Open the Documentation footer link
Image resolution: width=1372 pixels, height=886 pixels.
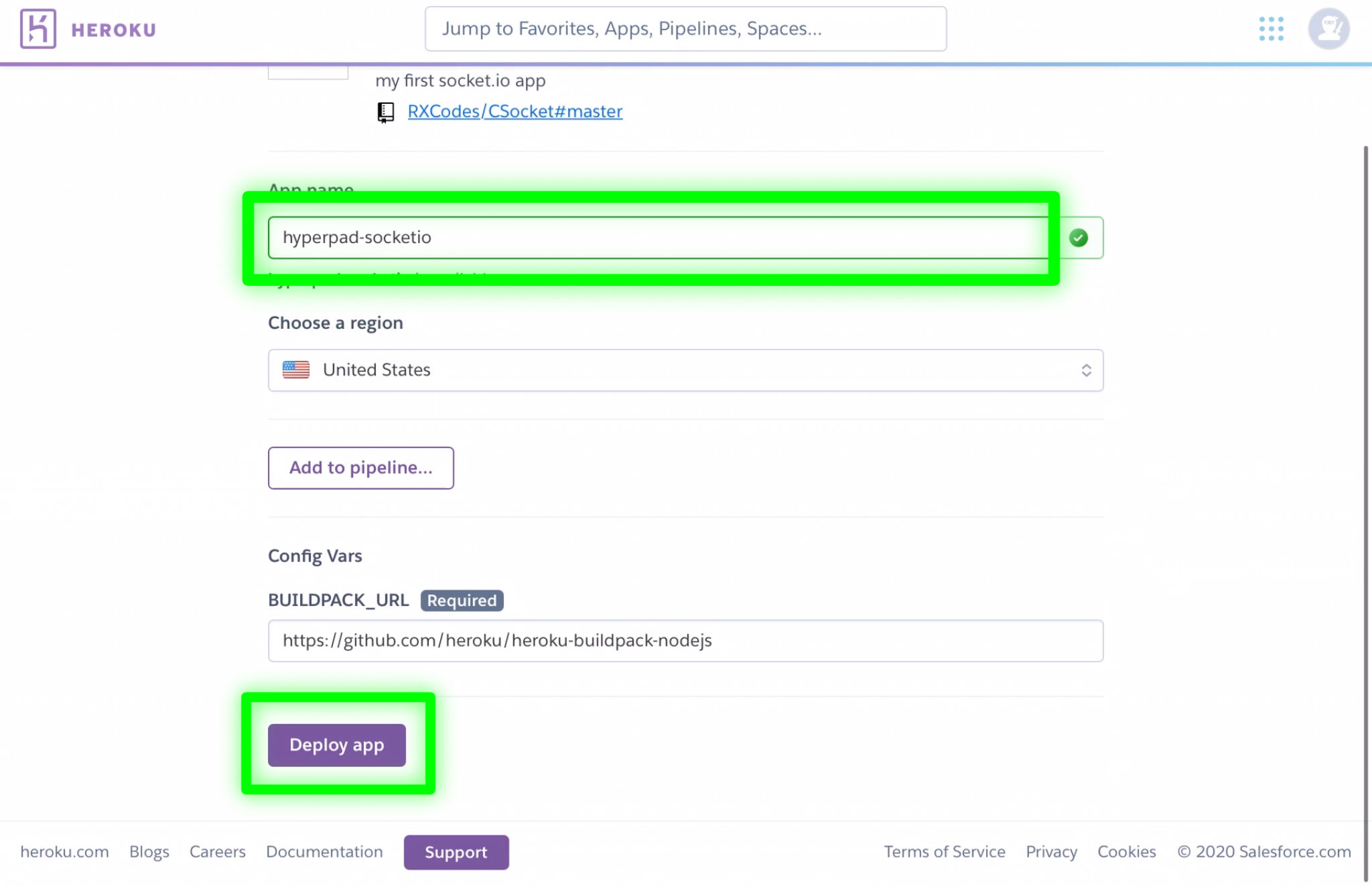click(x=324, y=852)
